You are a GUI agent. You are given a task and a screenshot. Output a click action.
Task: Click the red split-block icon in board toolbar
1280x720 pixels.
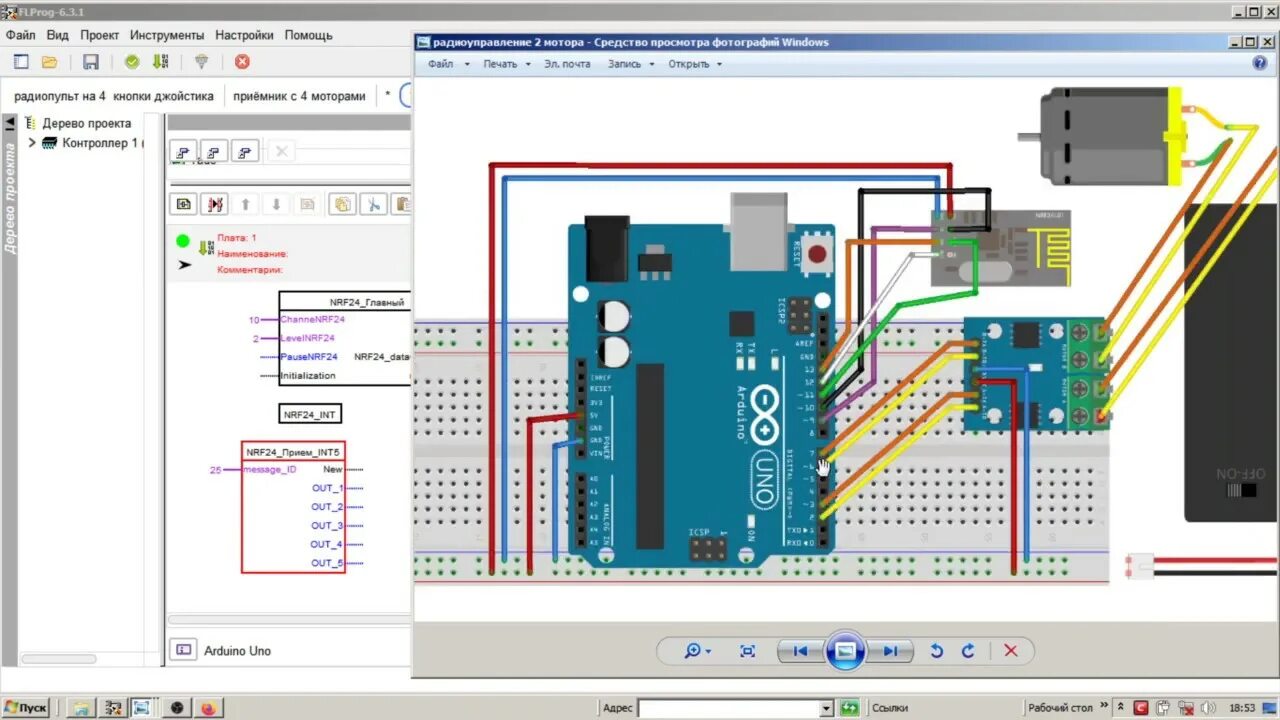tap(214, 204)
